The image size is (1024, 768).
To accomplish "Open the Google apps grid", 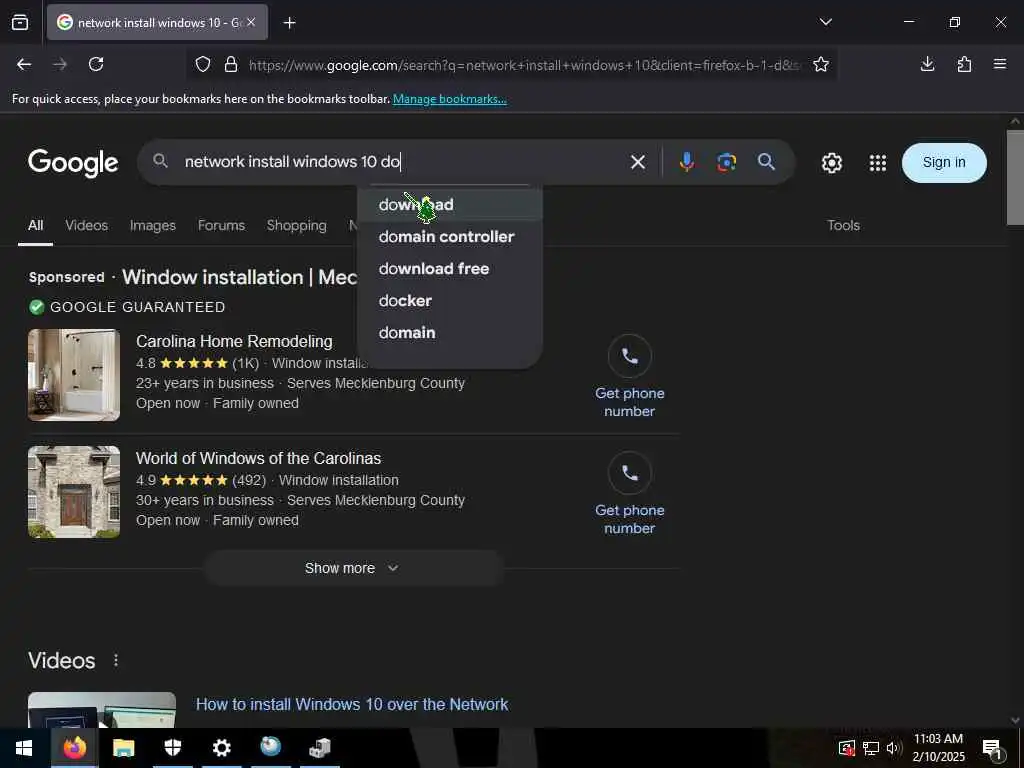I will (x=878, y=163).
